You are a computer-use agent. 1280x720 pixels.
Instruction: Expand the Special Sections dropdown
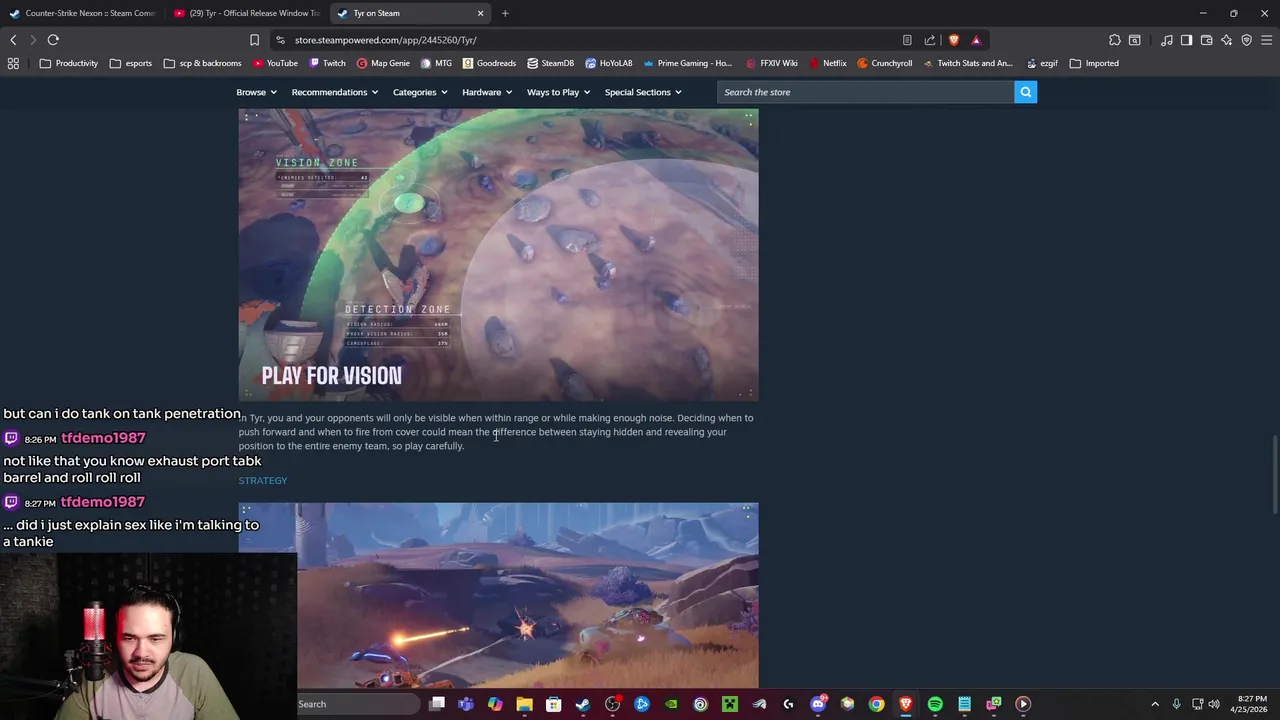pyautogui.click(x=643, y=92)
